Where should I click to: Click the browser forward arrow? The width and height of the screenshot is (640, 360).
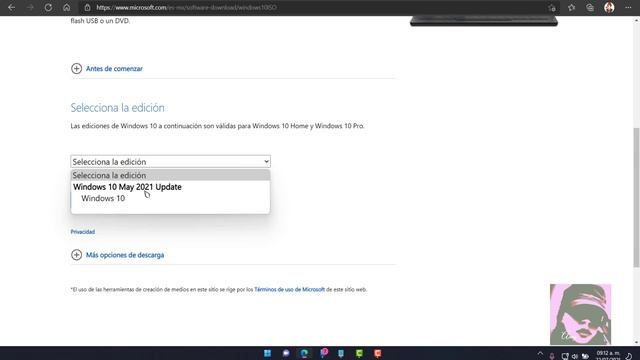point(30,7)
